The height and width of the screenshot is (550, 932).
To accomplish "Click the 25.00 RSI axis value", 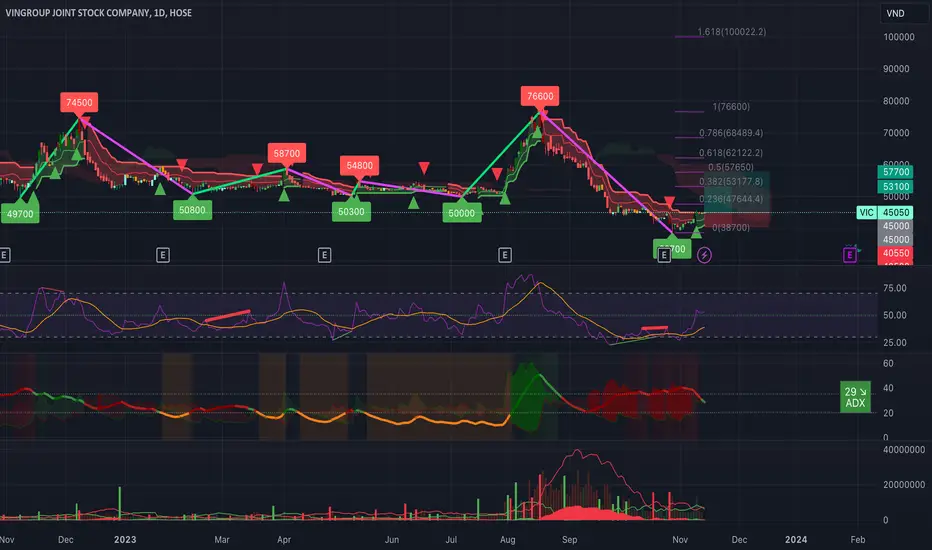I will tap(895, 342).
